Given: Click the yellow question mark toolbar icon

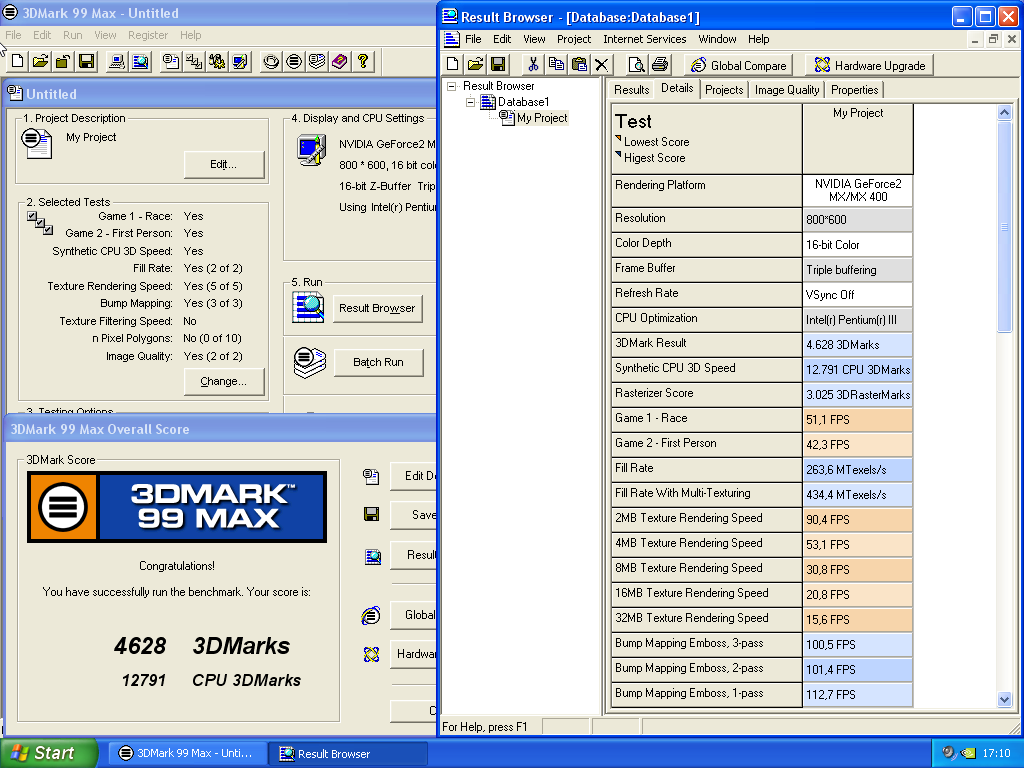Looking at the screenshot, I should point(362,61).
